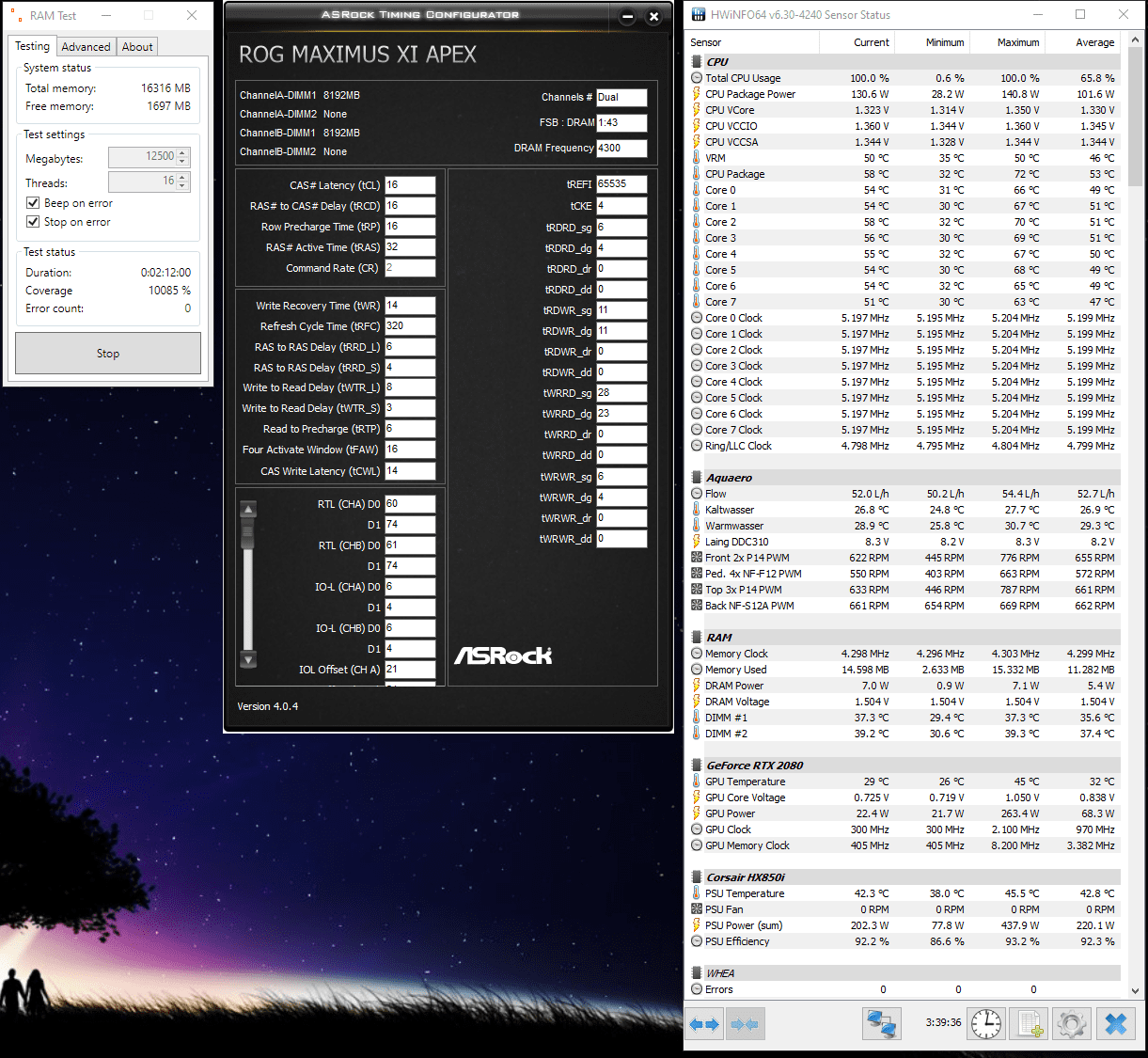Click the scroll down arrow in ASRock RTL section
Viewport: 1148px width, 1058px height.
(248, 659)
